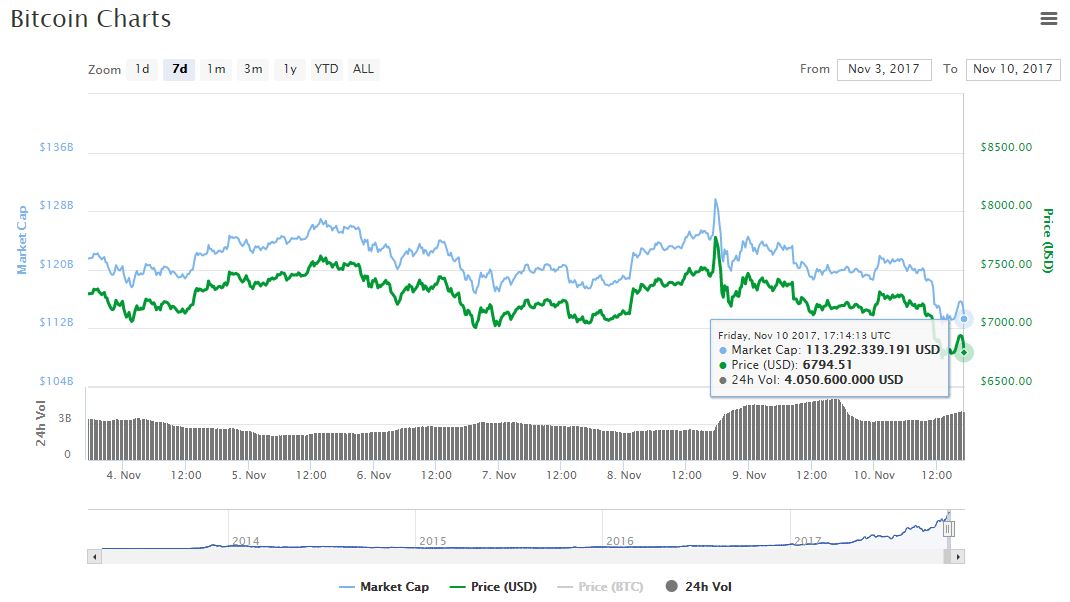Set zoom range to 1y

coord(290,69)
